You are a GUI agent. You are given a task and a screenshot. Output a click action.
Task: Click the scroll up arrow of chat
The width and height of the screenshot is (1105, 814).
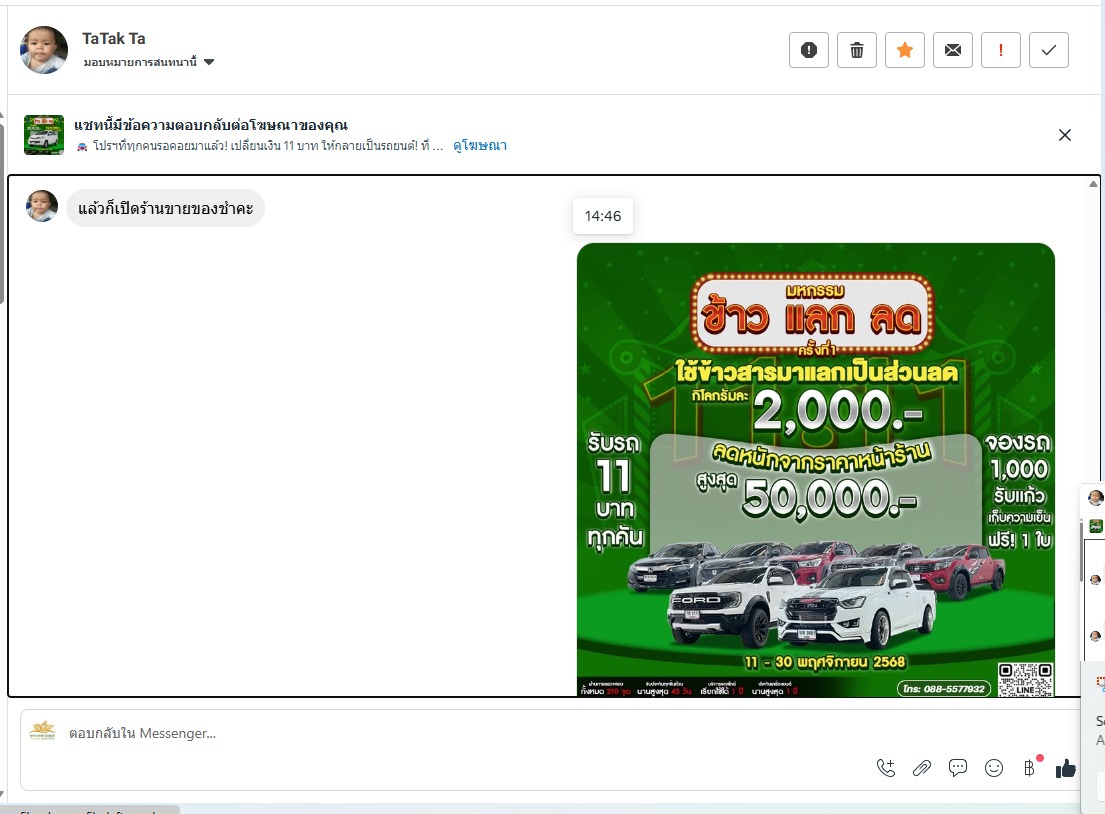(1093, 184)
